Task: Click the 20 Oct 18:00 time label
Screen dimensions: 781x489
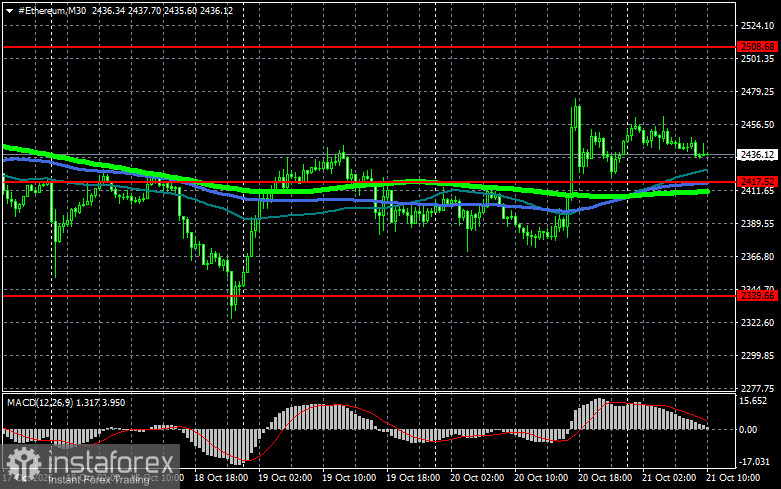Action: pos(605,478)
